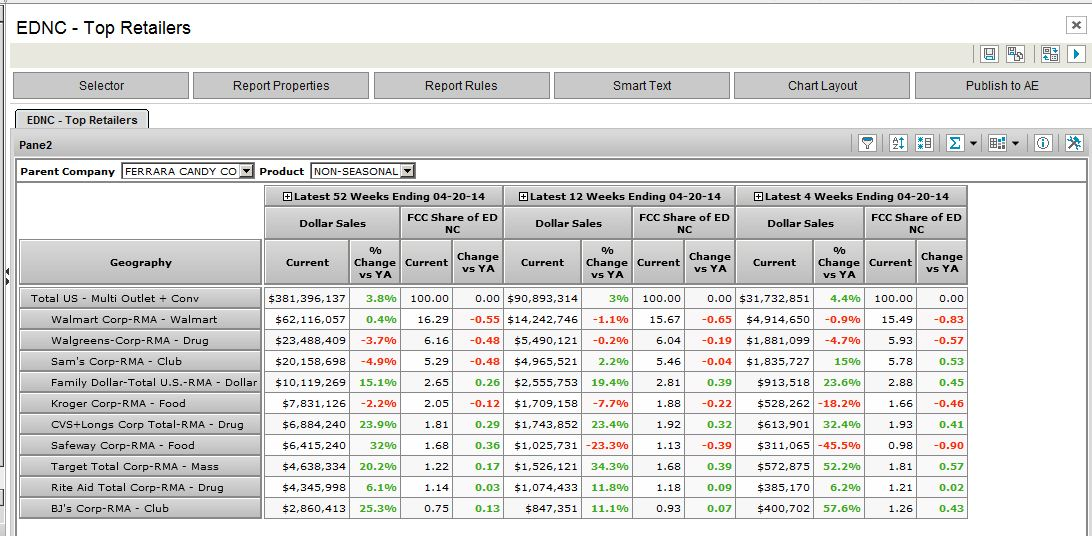This screenshot has width=1092, height=536.
Task: Open the wrench tools icon
Action: tap(1074, 144)
